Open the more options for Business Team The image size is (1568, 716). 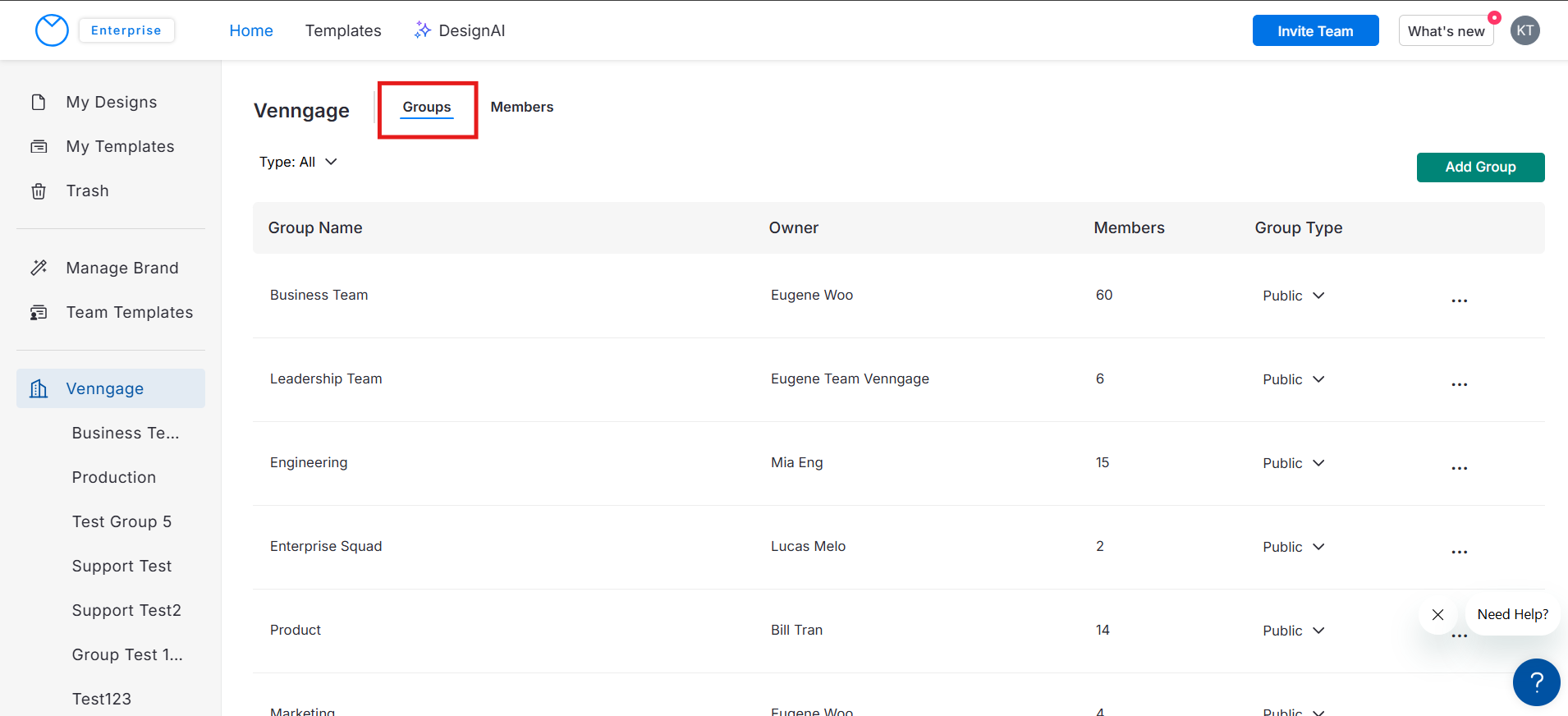(x=1459, y=301)
